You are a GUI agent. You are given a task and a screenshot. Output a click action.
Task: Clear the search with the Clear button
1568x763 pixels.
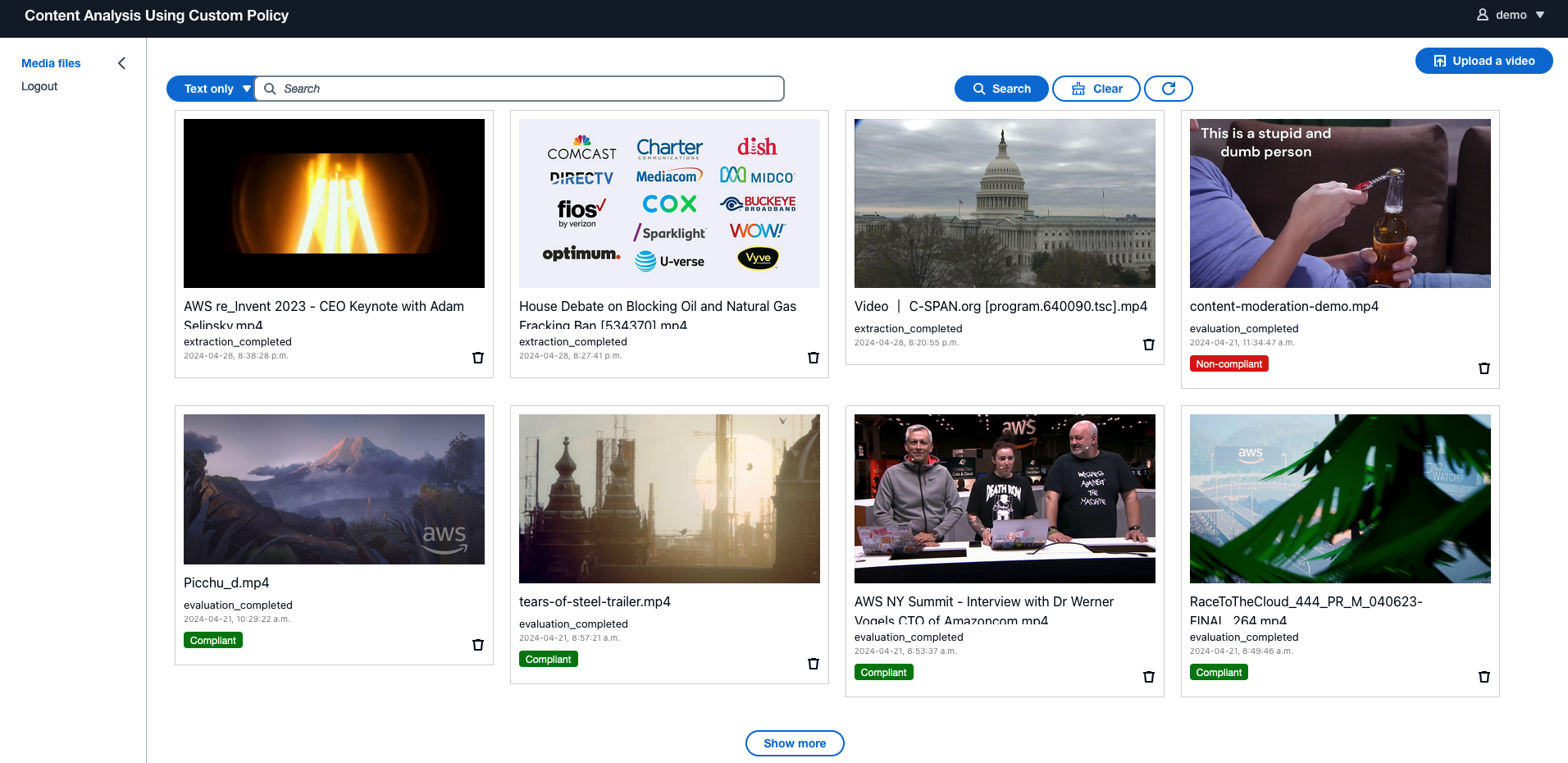[1096, 89]
